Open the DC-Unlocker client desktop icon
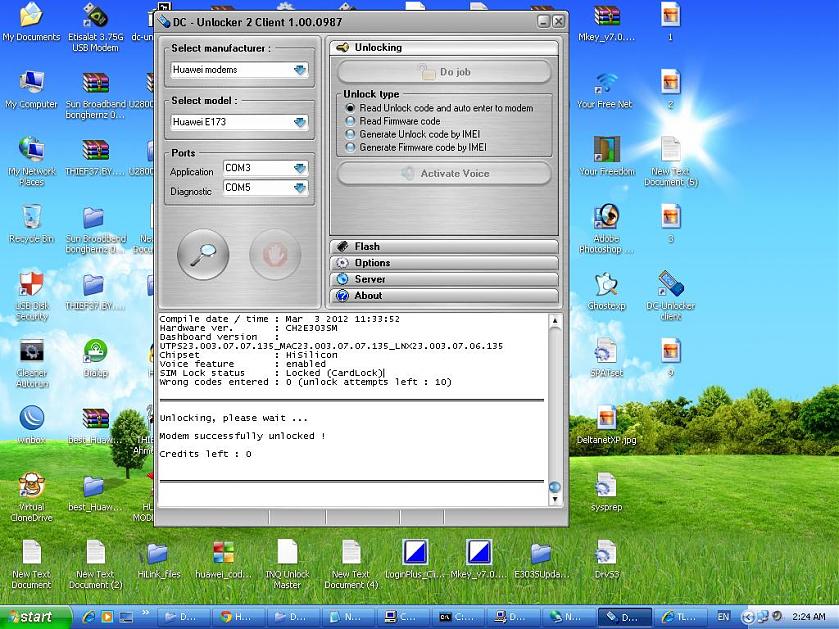 670,286
